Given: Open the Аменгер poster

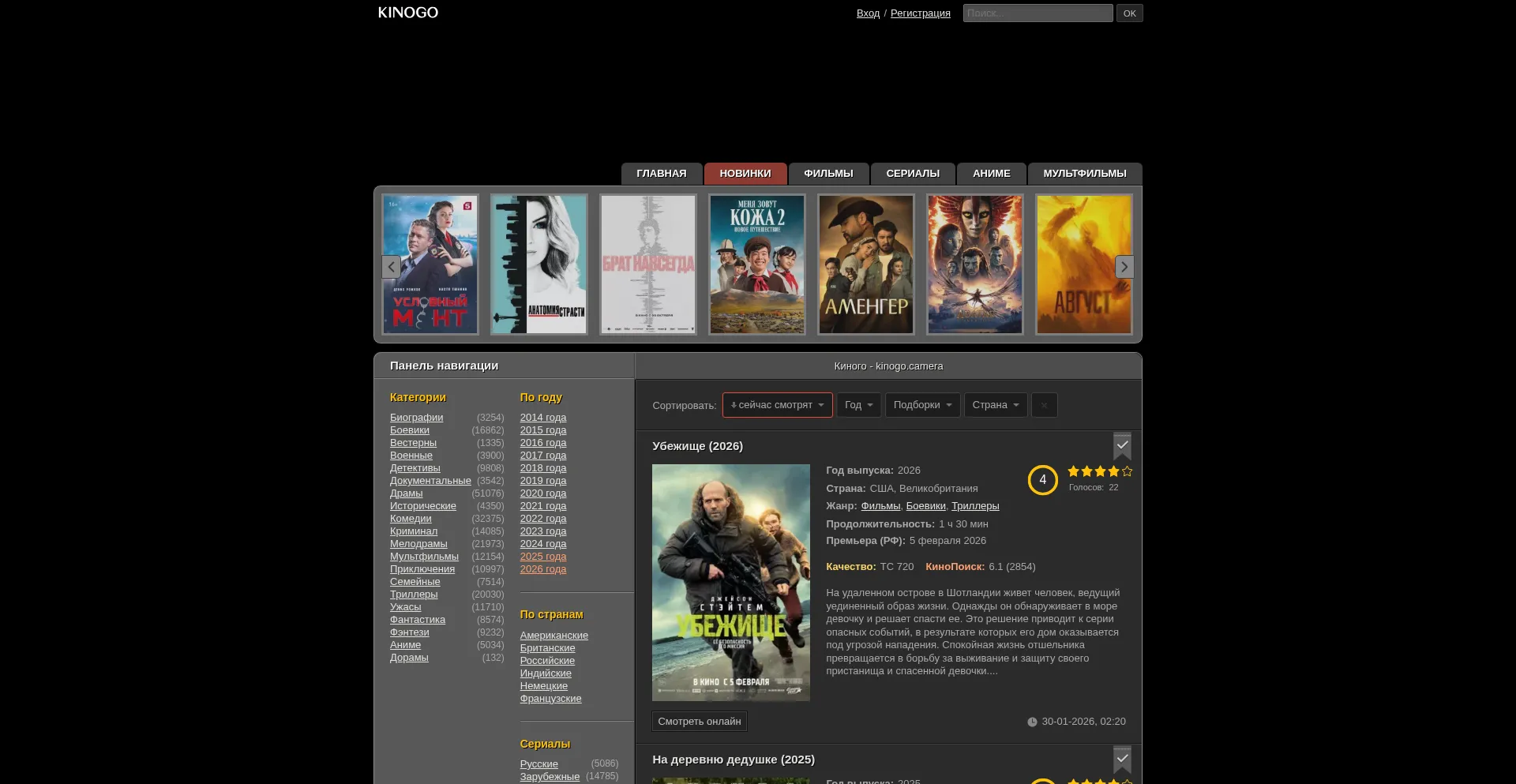Looking at the screenshot, I should point(866,264).
